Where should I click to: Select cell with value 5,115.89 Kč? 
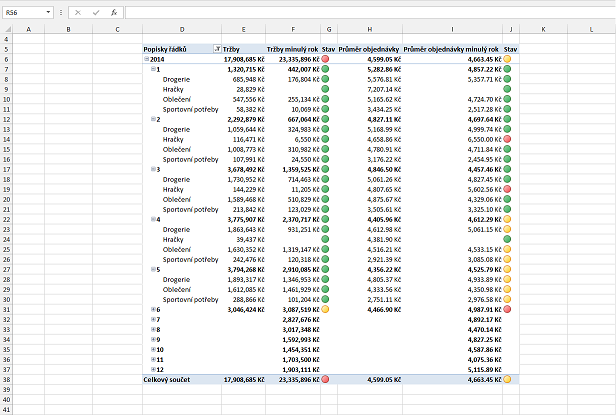tap(452, 369)
